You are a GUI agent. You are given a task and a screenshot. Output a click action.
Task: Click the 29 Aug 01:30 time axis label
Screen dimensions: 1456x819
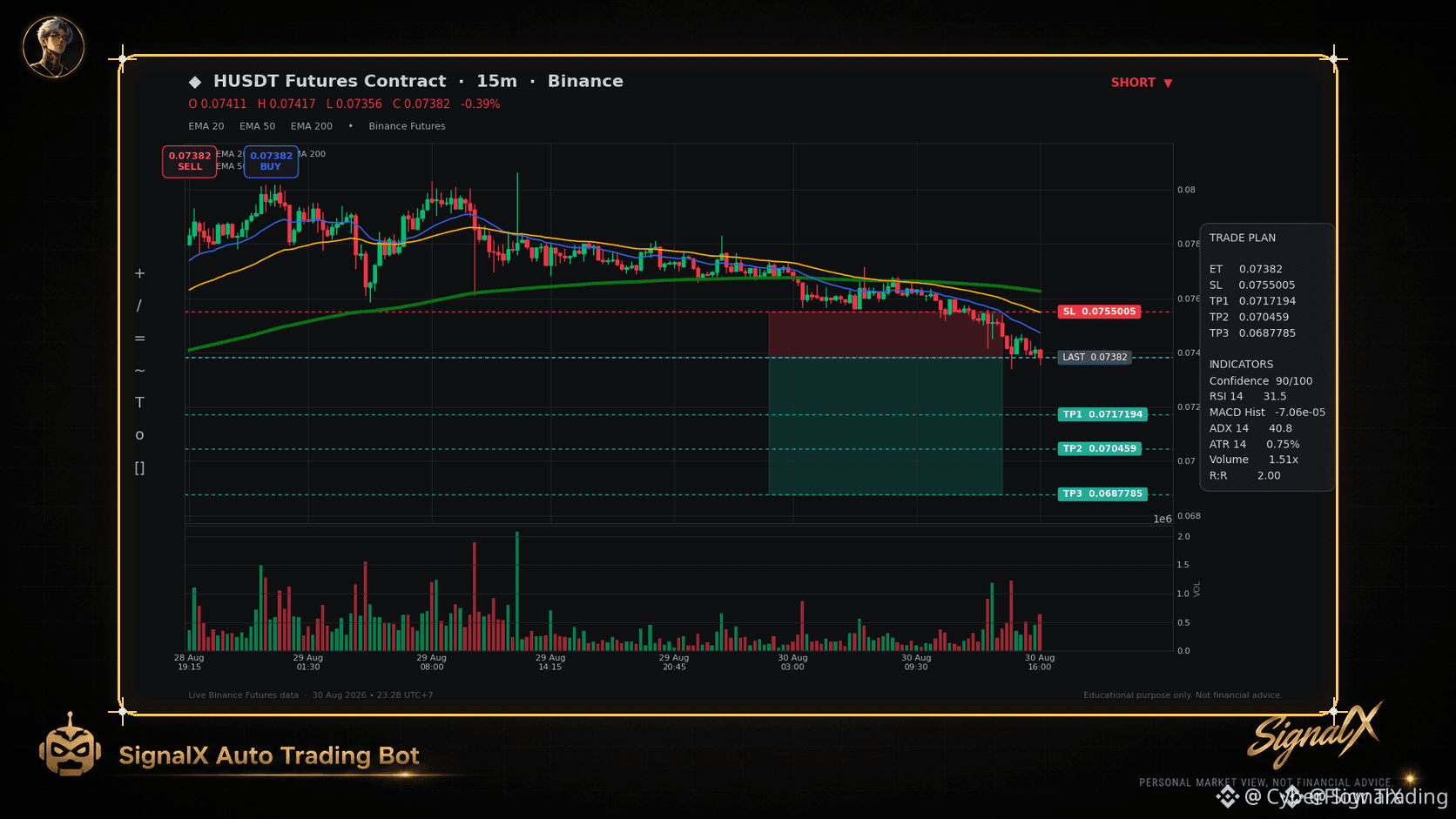(x=308, y=662)
